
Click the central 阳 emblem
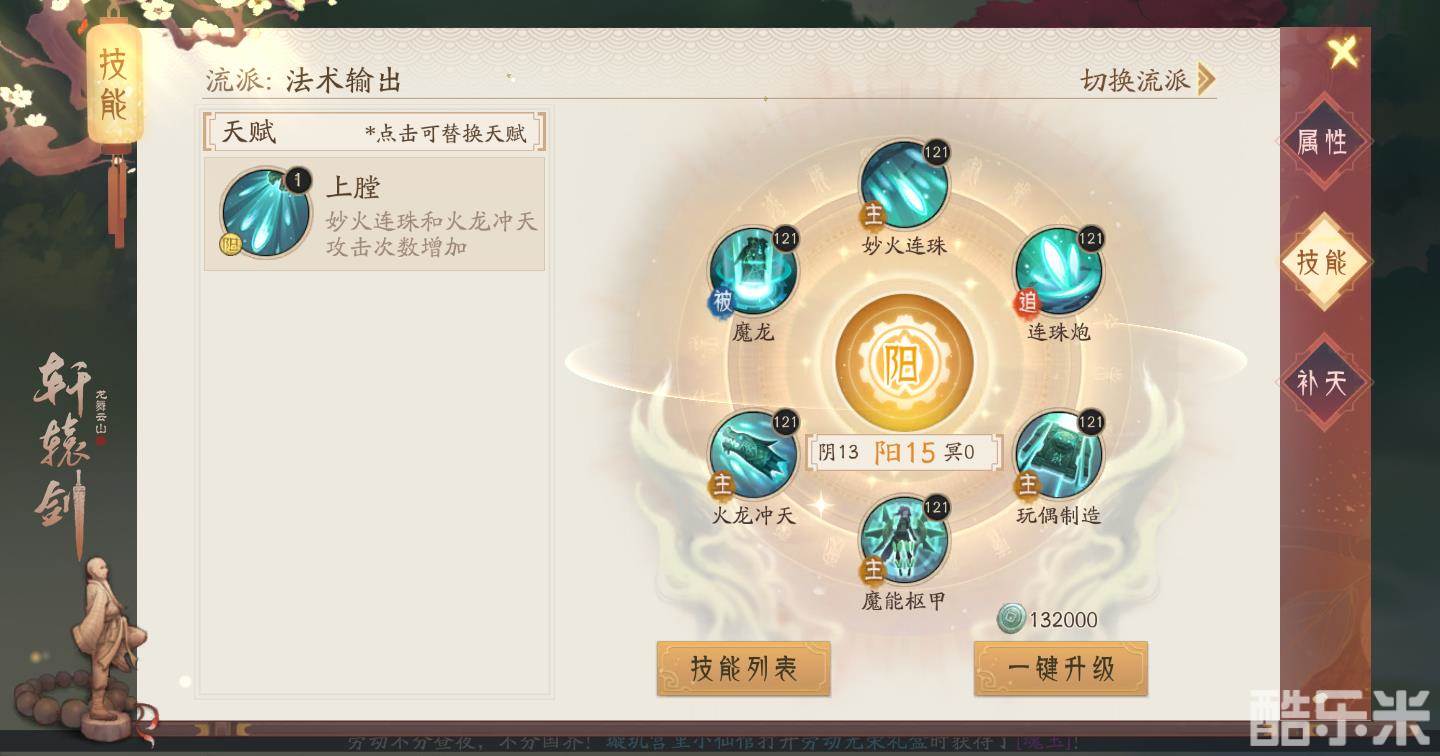click(x=903, y=362)
